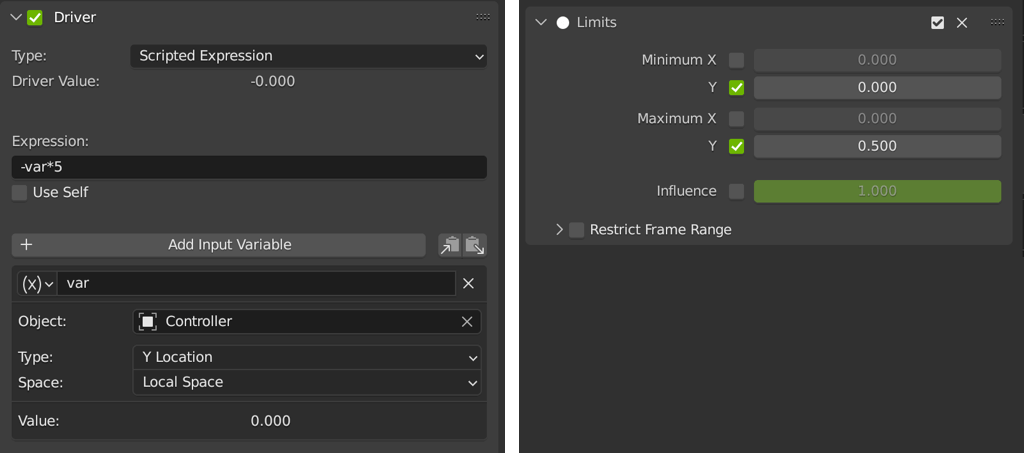Open the Local Space dropdown

point(306,382)
